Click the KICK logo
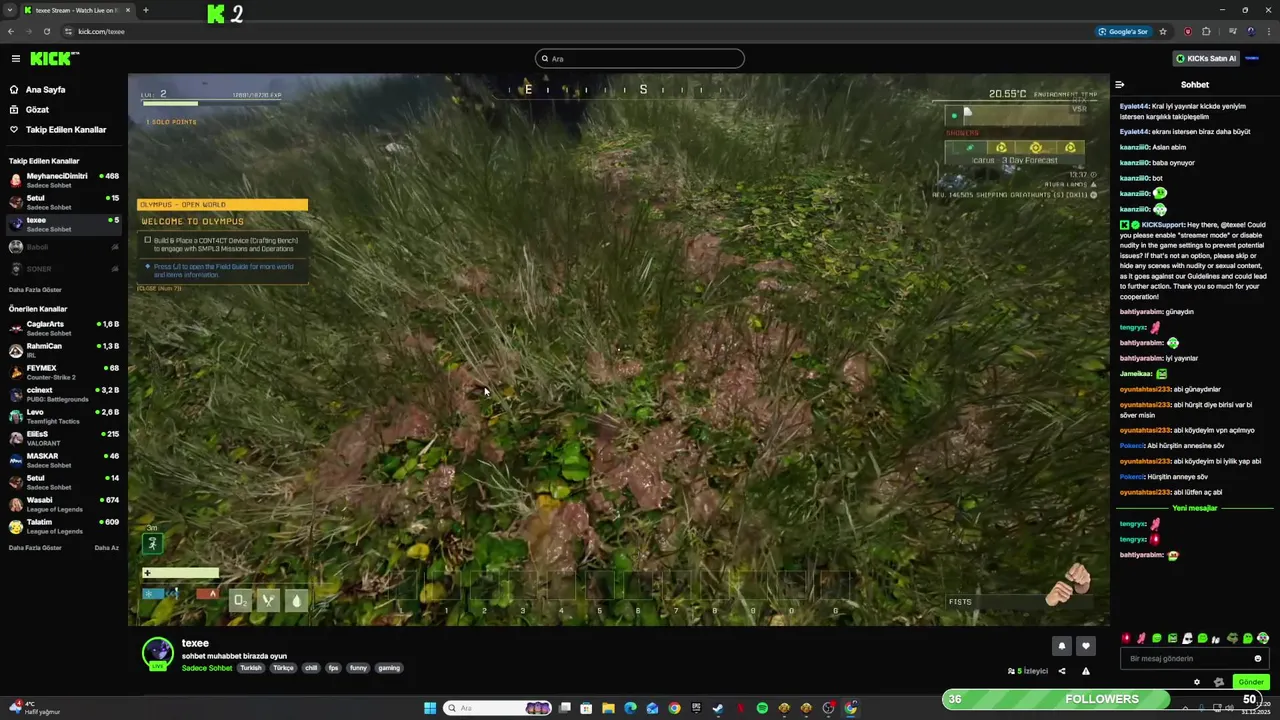This screenshot has width=1280, height=720. (54, 58)
